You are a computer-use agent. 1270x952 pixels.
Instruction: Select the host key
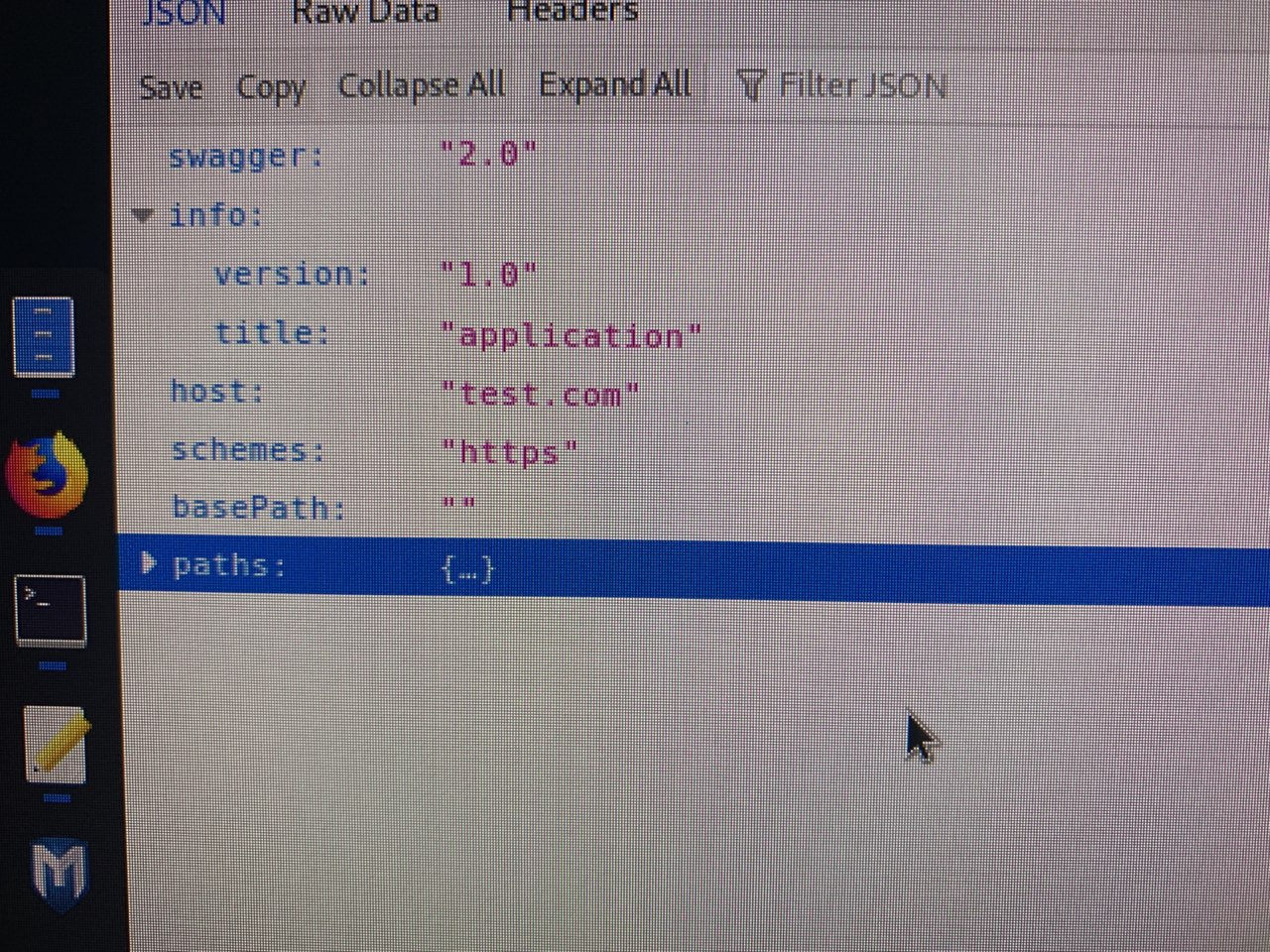[x=217, y=392]
